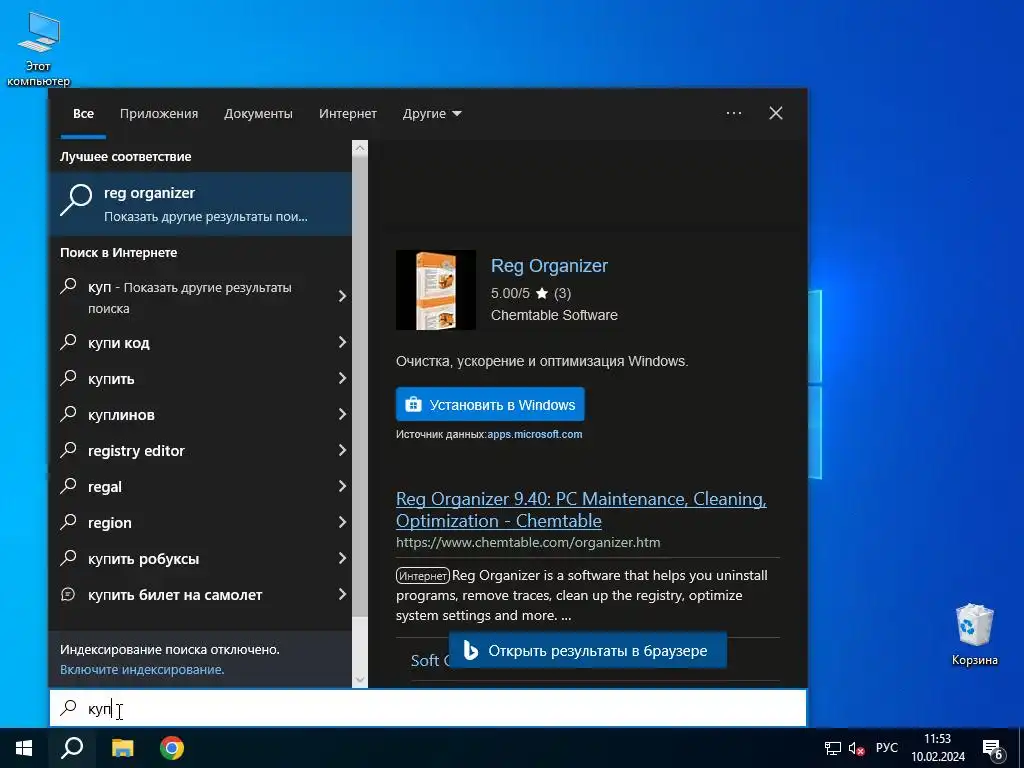Switch to the 'Интернет' tab
Viewport: 1024px width, 768px height.
click(347, 114)
